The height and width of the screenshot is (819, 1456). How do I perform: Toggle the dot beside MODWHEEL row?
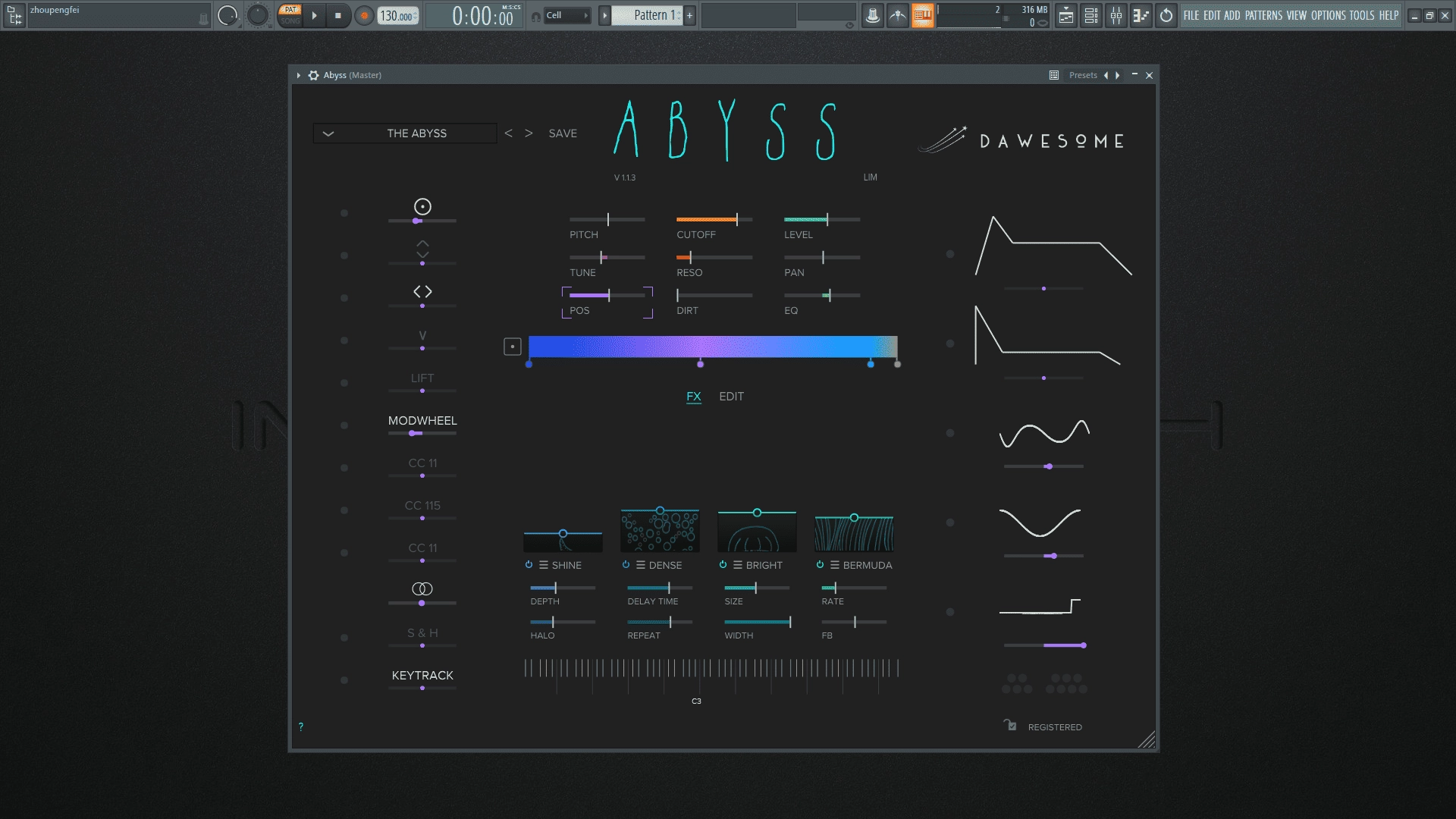pyautogui.click(x=344, y=425)
